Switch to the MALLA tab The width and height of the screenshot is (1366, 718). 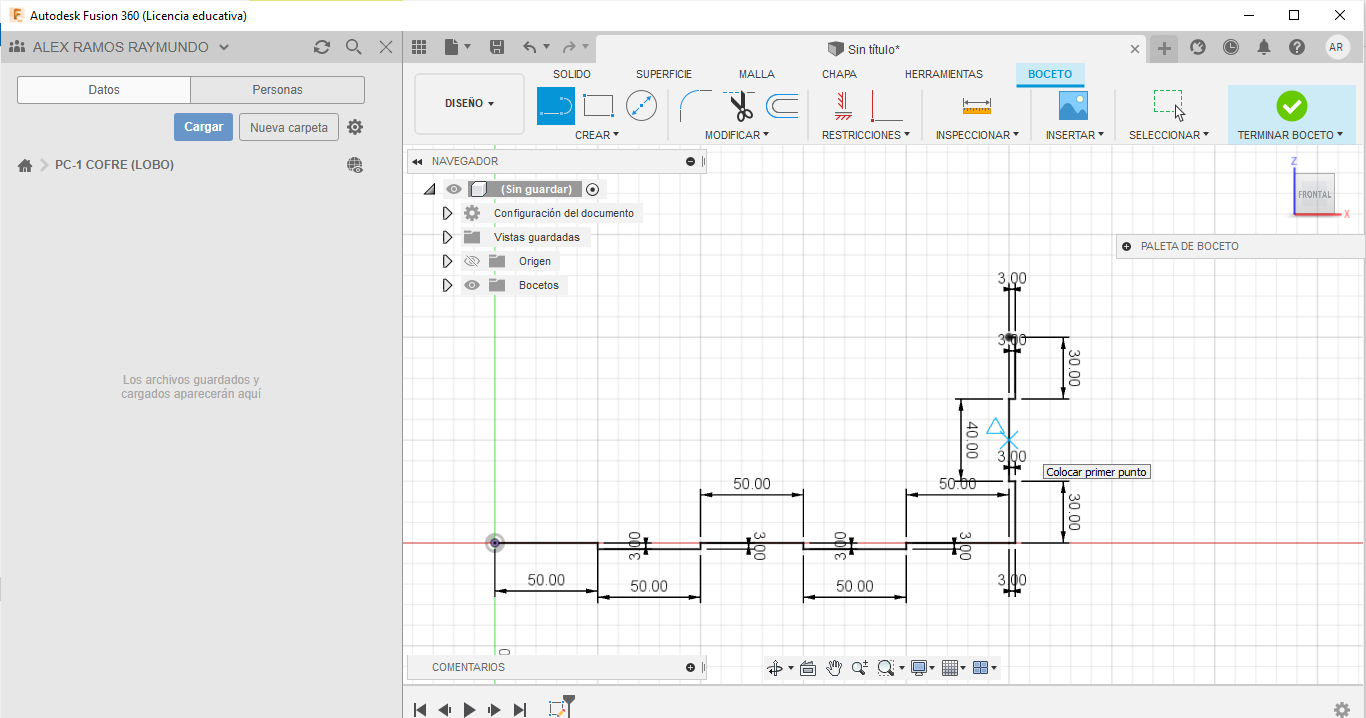tap(757, 74)
